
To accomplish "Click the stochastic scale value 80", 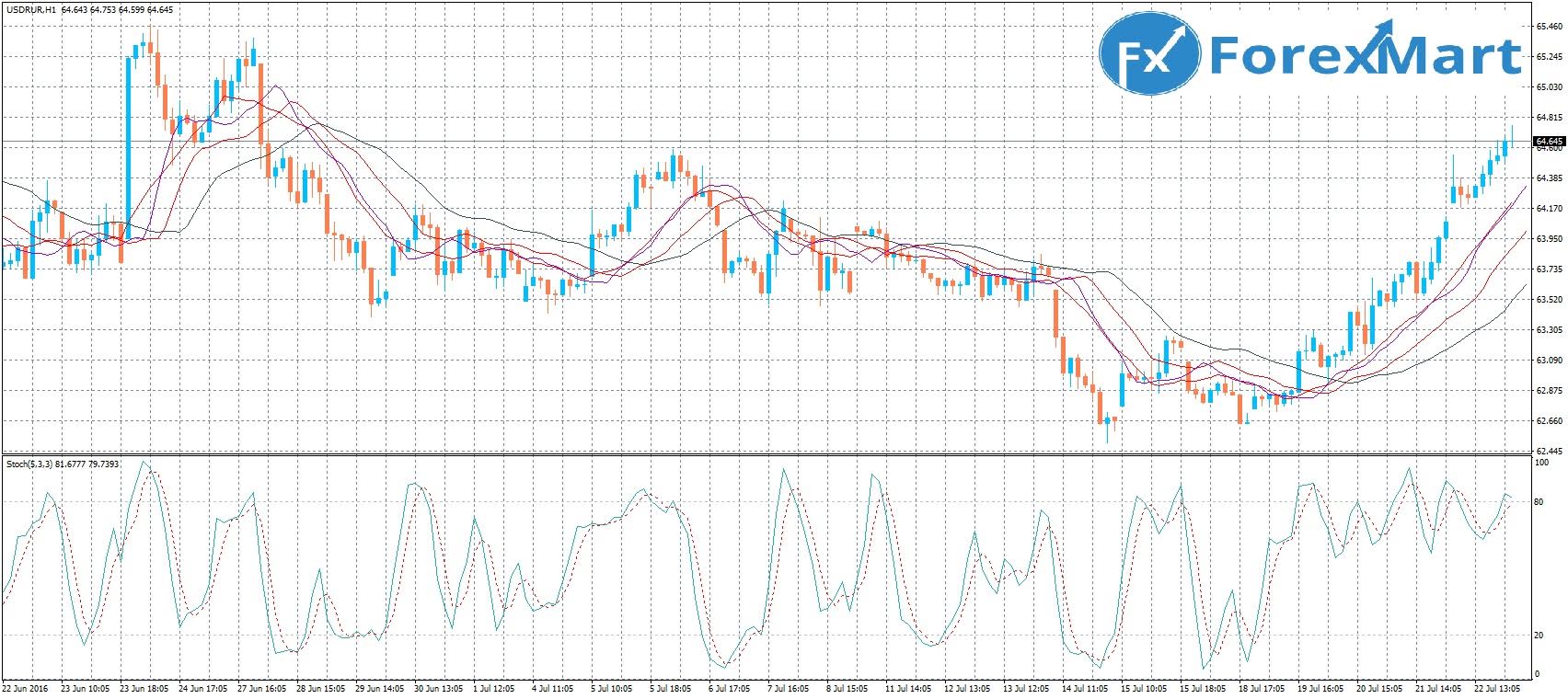I will pos(1540,502).
